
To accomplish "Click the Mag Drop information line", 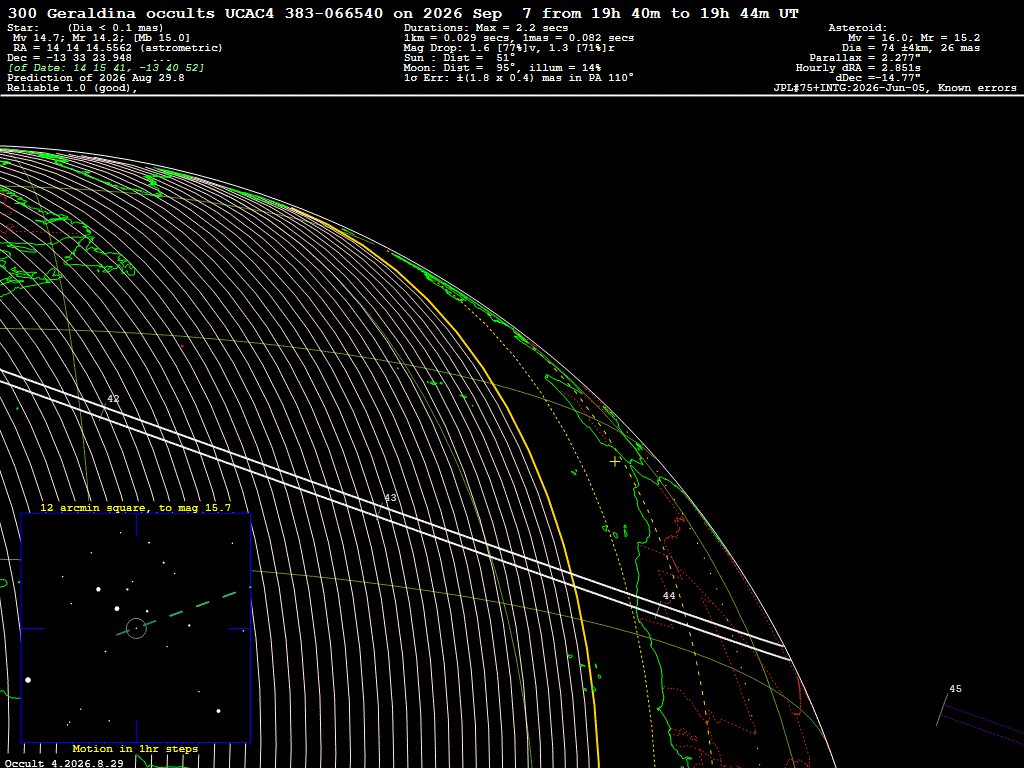I will click(x=509, y=48).
